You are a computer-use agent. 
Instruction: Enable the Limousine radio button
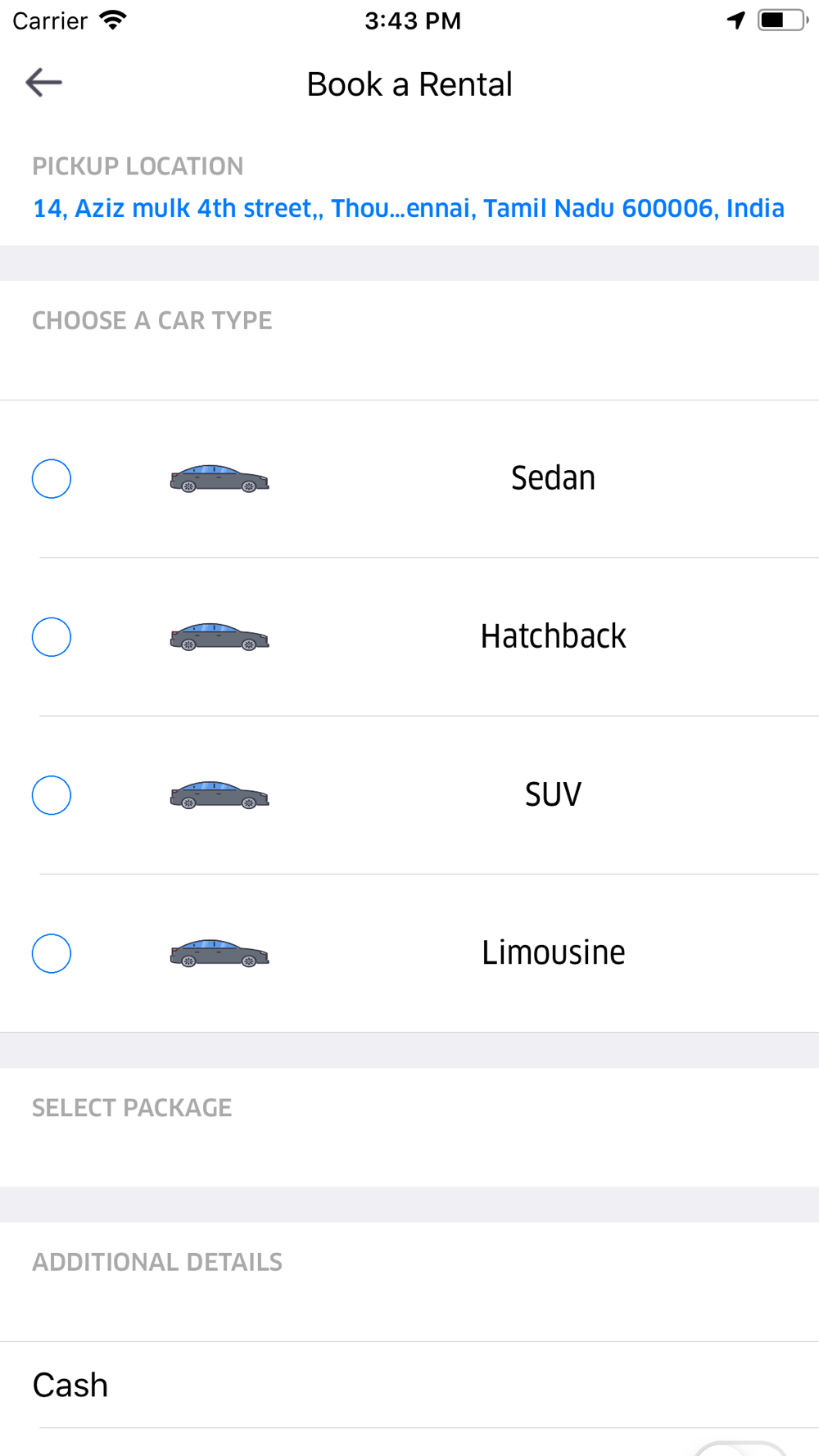pyautogui.click(x=52, y=954)
